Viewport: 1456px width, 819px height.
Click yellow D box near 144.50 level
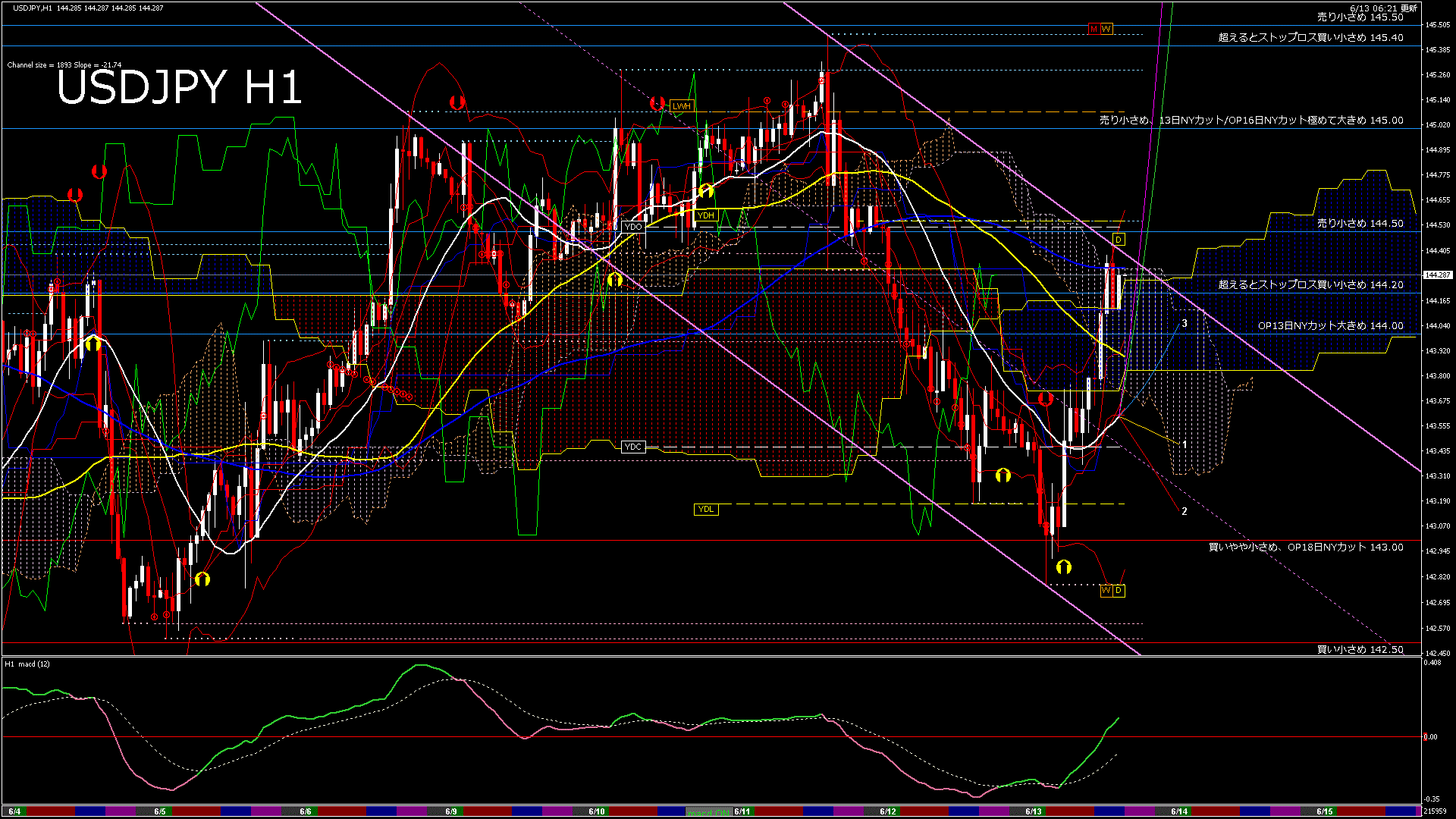point(1119,240)
